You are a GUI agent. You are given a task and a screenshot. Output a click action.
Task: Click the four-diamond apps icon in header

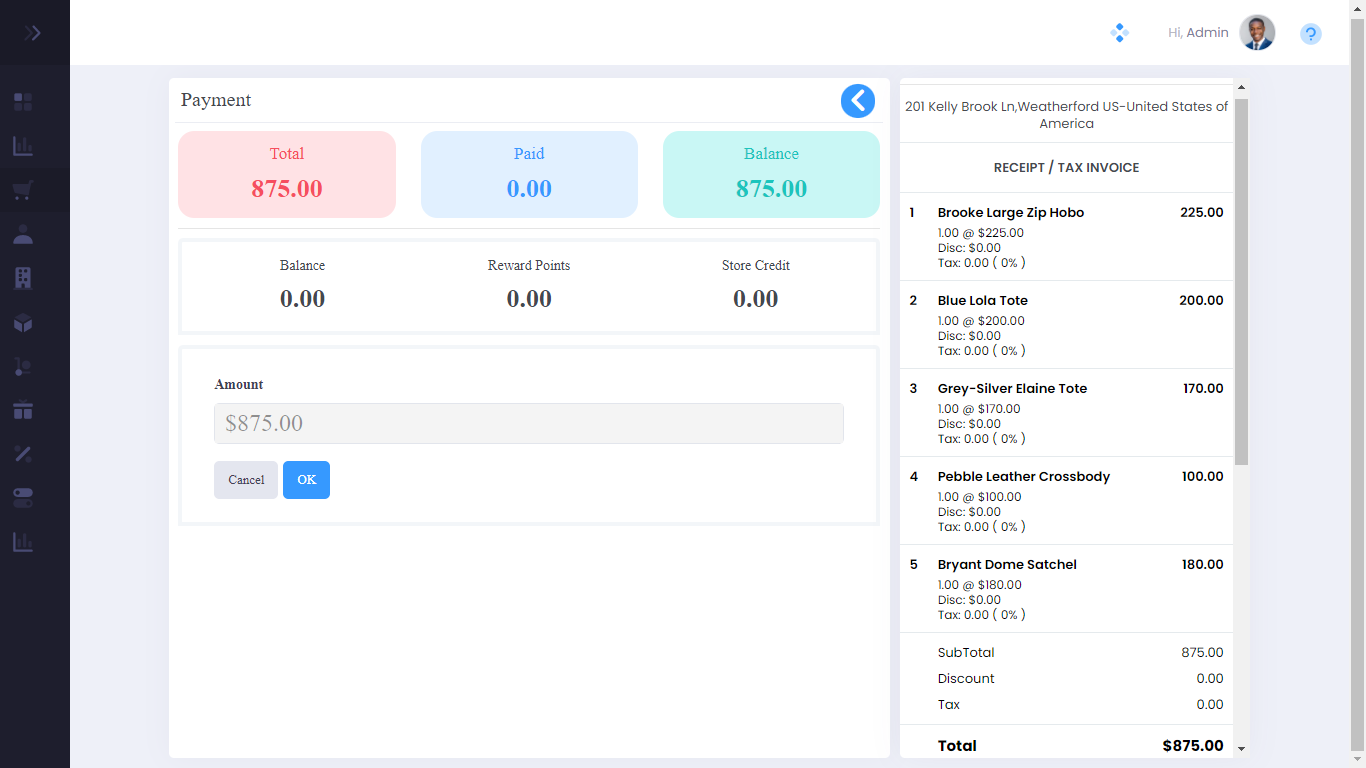[1119, 34]
